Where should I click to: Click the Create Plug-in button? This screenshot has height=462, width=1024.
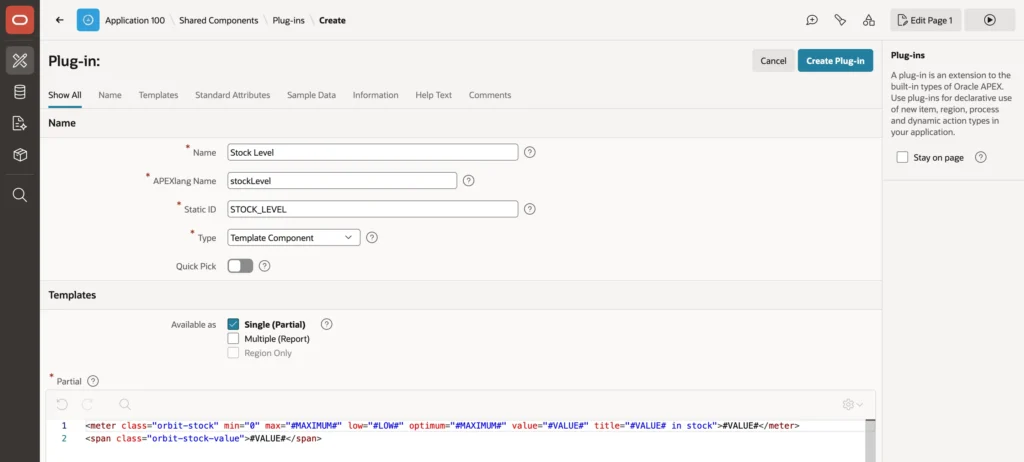coord(835,61)
